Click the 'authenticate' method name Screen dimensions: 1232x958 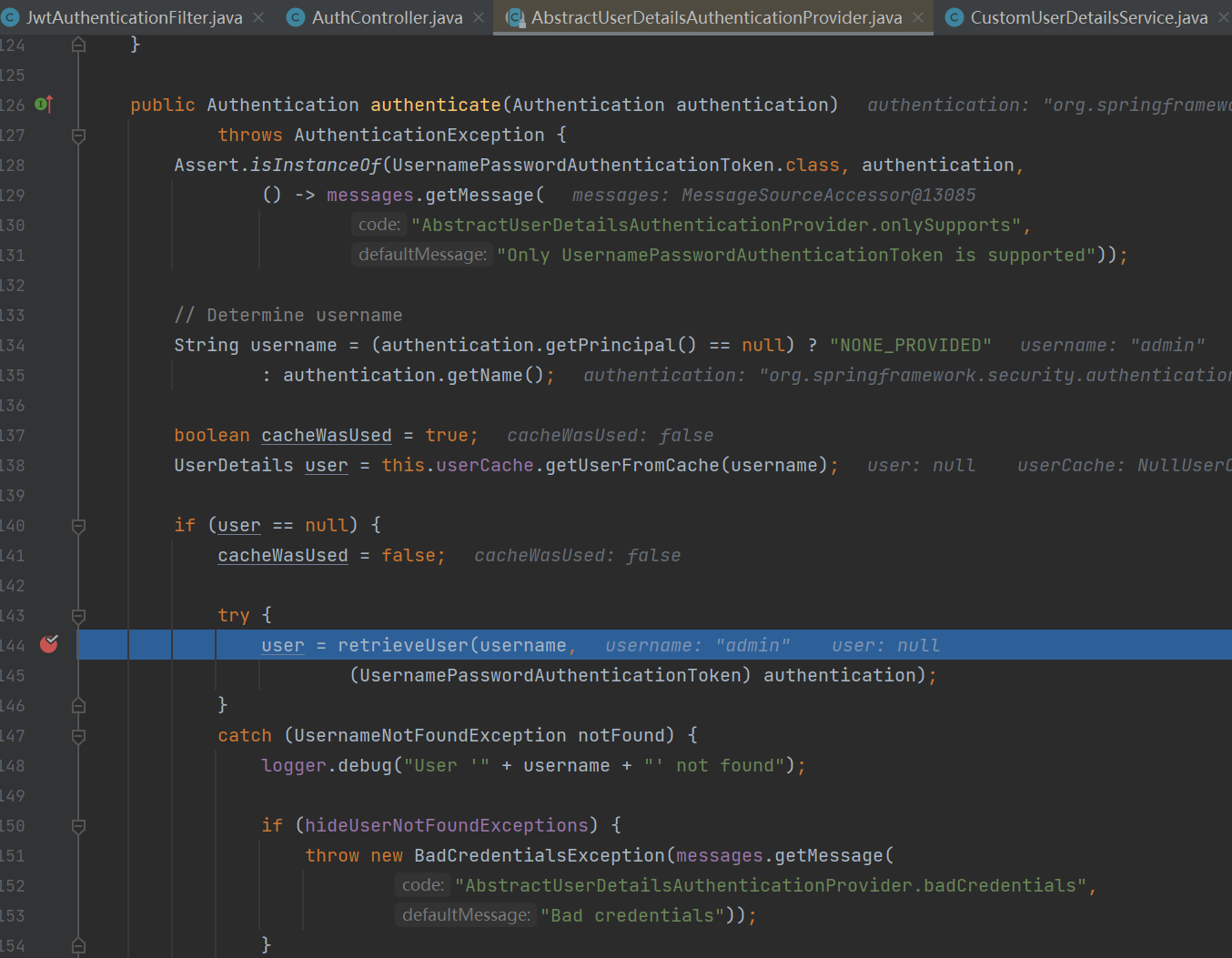click(436, 105)
